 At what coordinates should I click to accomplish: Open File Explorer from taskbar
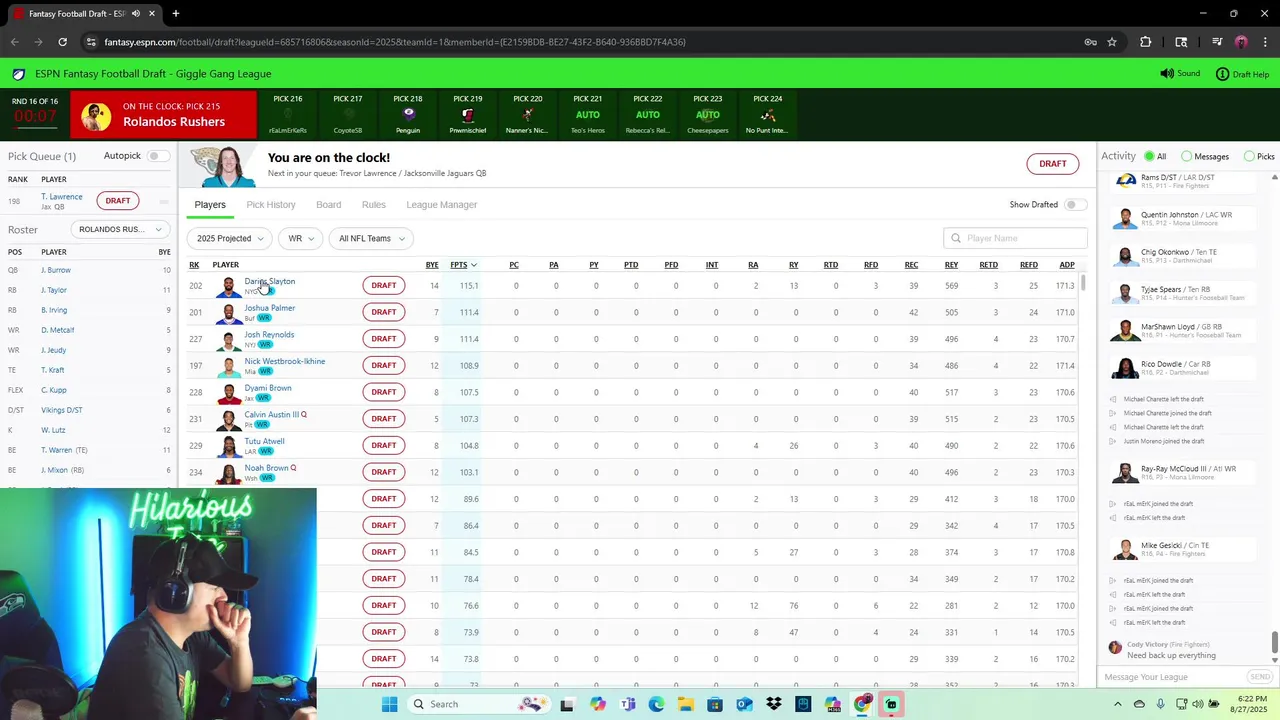point(686,704)
